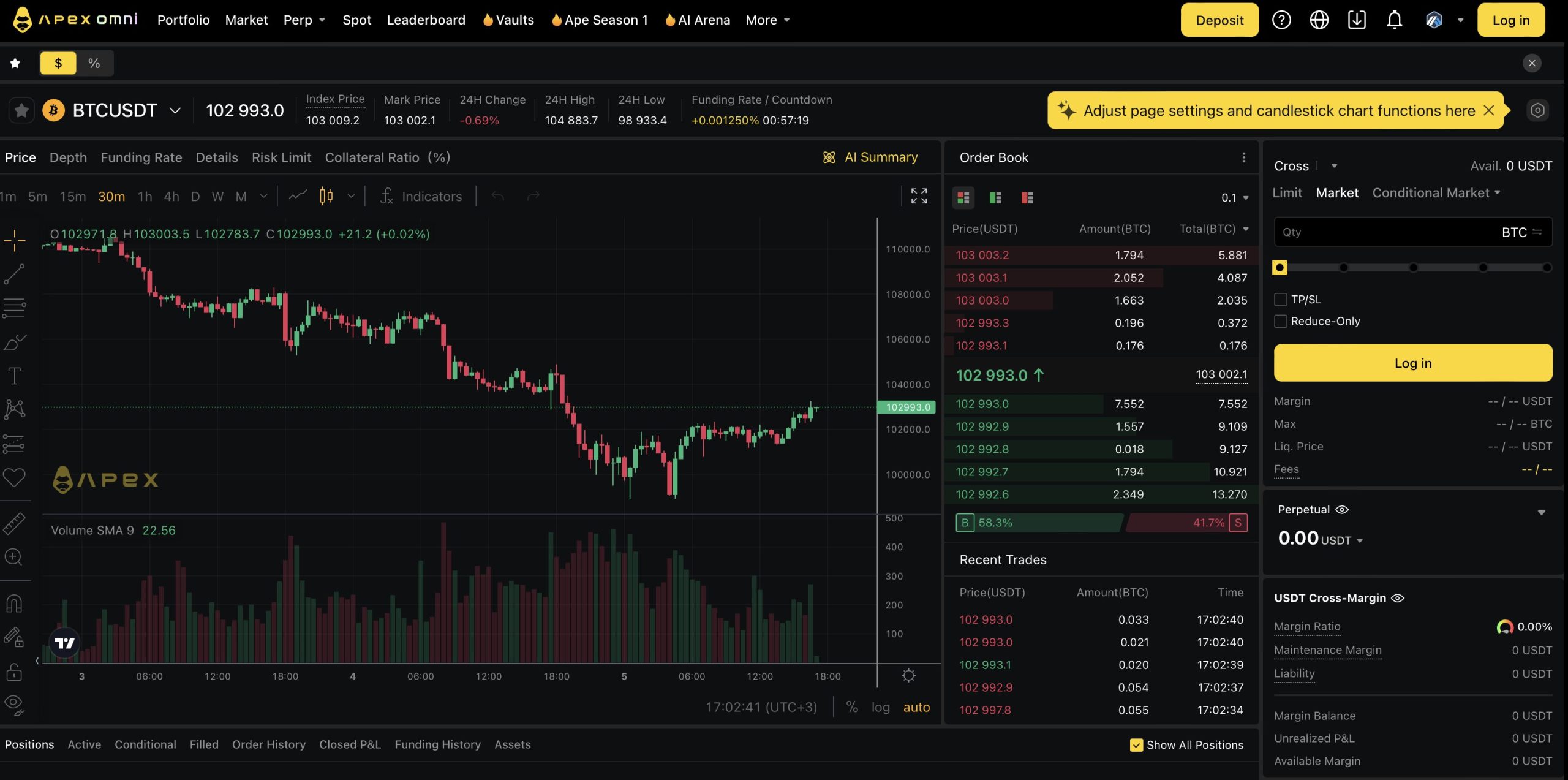This screenshot has width=1568, height=780.
Task: Expand the BTCUSDT pair selector
Action: tap(175, 110)
